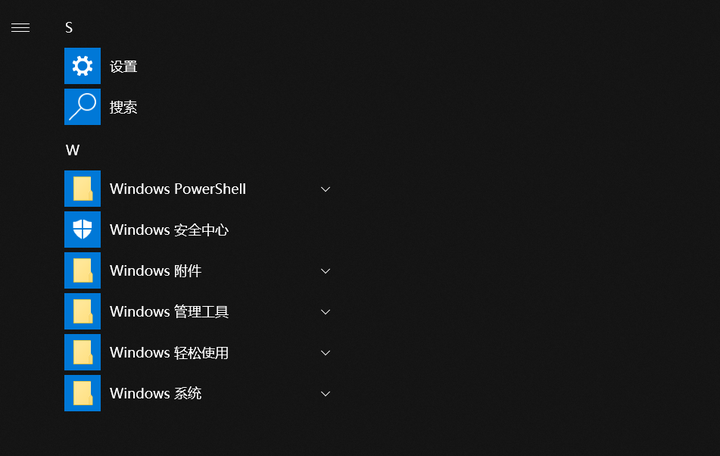The image size is (720, 456).
Task: Select the Windows PowerShell label text
Action: click(178, 189)
